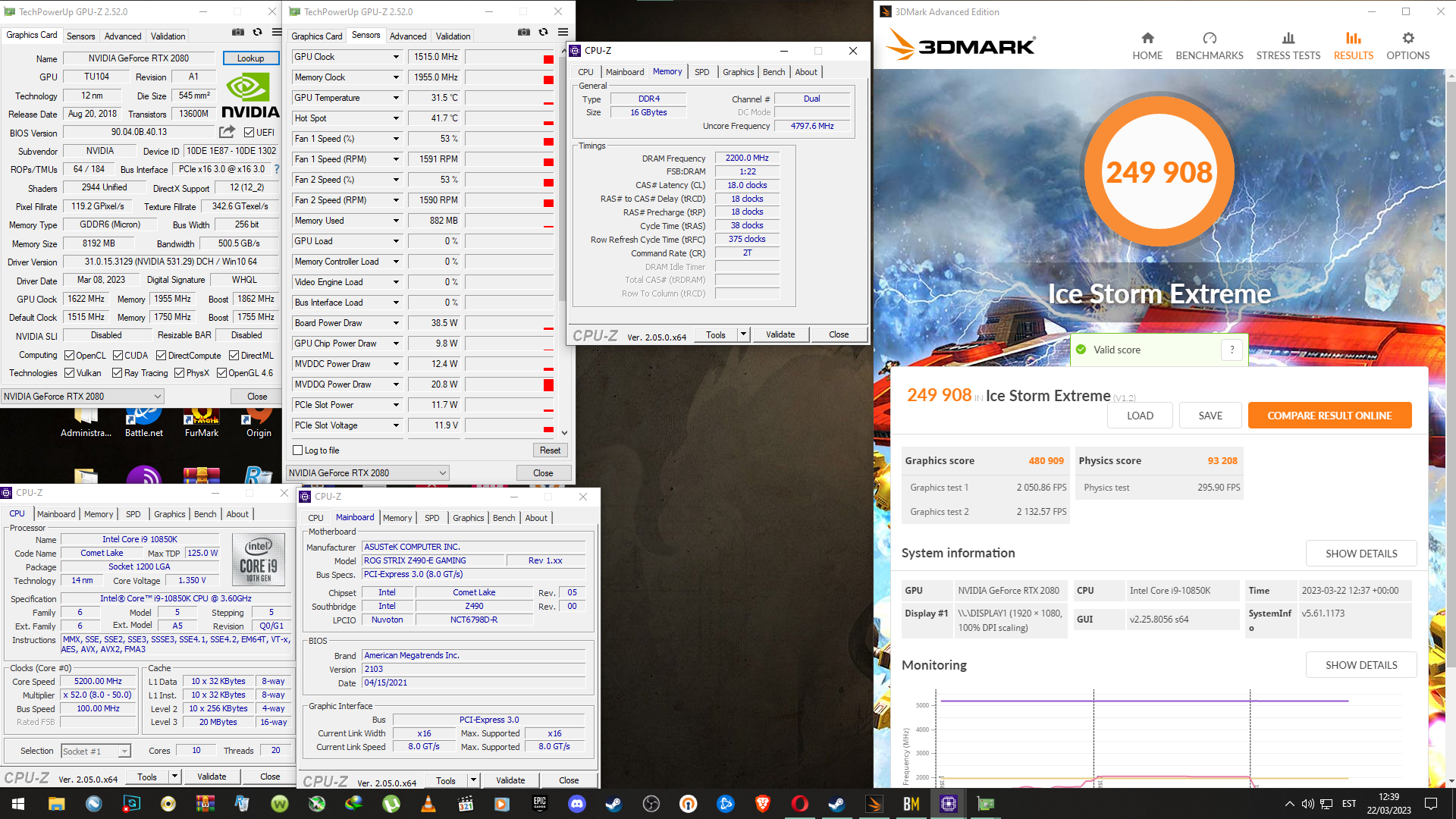Select the Origin desktop icon

[x=259, y=423]
